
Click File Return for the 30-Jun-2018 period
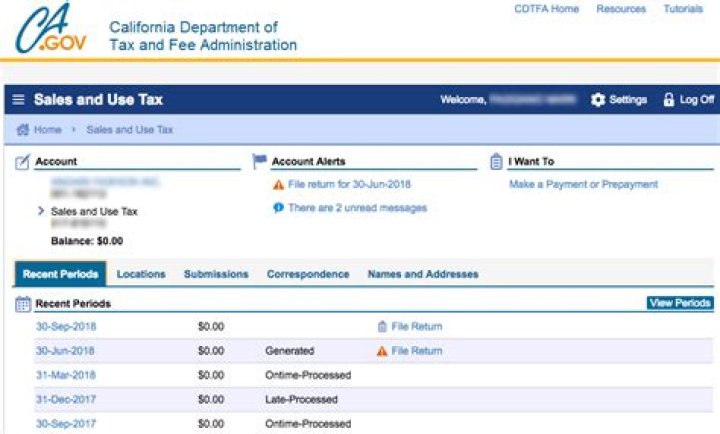(x=416, y=351)
